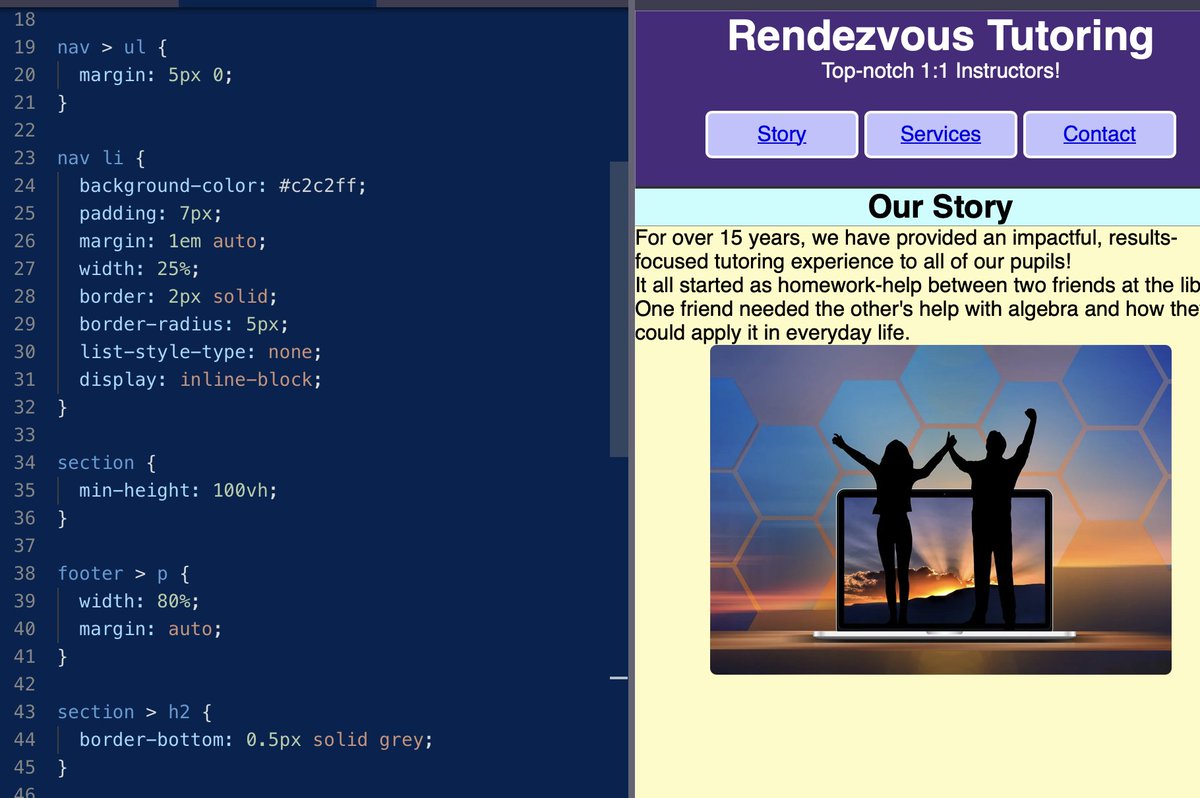The height and width of the screenshot is (798, 1200).
Task: Place cursor on "nav > ul {" line
Action: click(113, 47)
